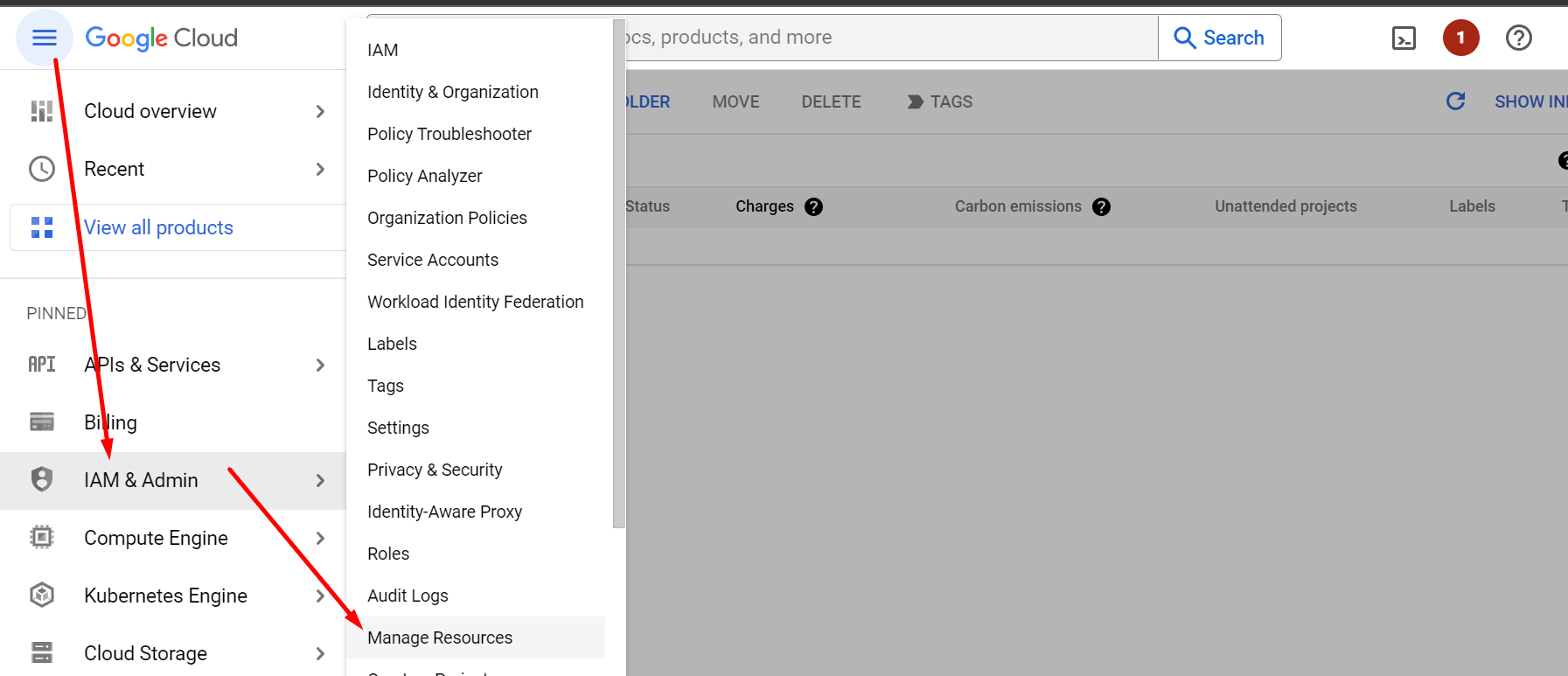
Task: Click the IAM & Admin shield icon
Action: point(42,479)
